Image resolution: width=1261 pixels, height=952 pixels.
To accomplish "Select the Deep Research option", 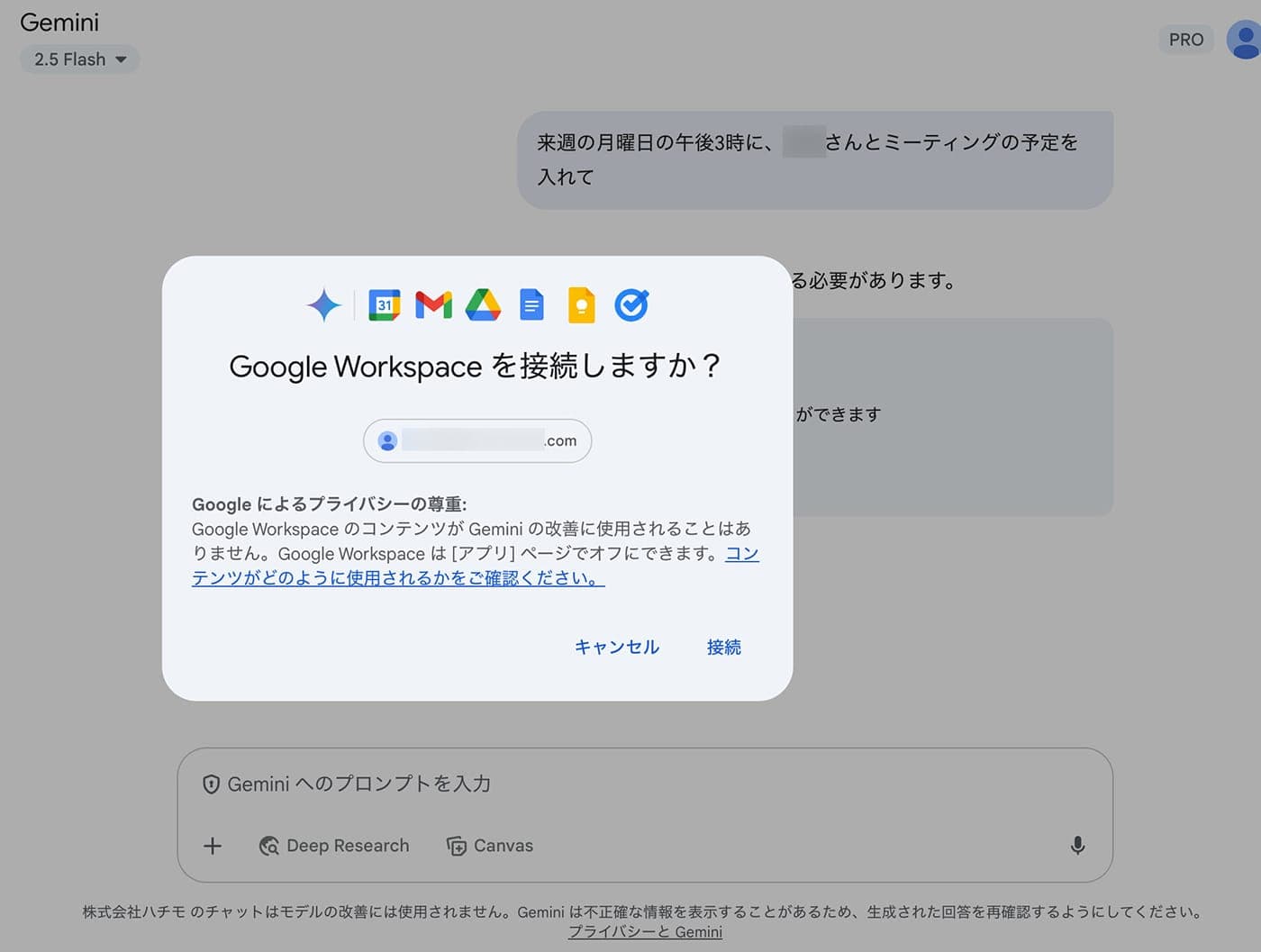I will (334, 846).
